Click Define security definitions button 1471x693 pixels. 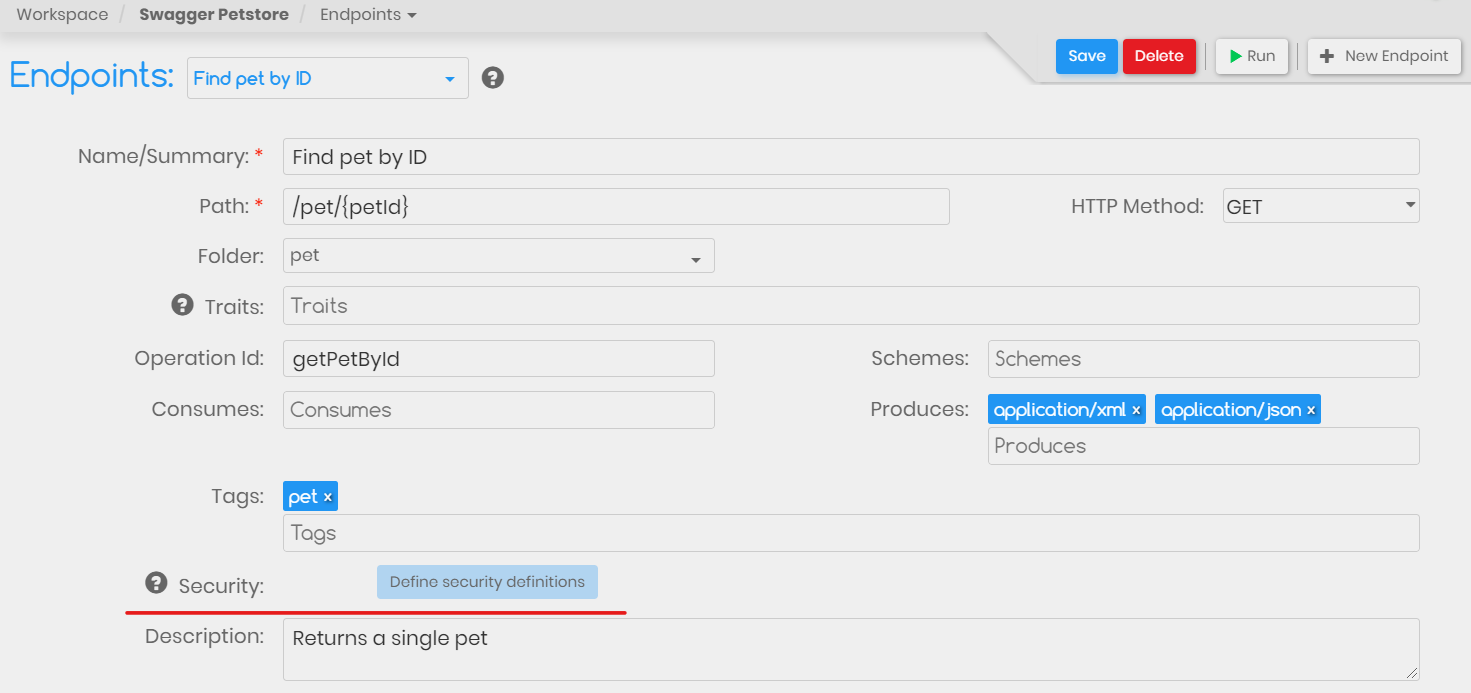pos(487,582)
